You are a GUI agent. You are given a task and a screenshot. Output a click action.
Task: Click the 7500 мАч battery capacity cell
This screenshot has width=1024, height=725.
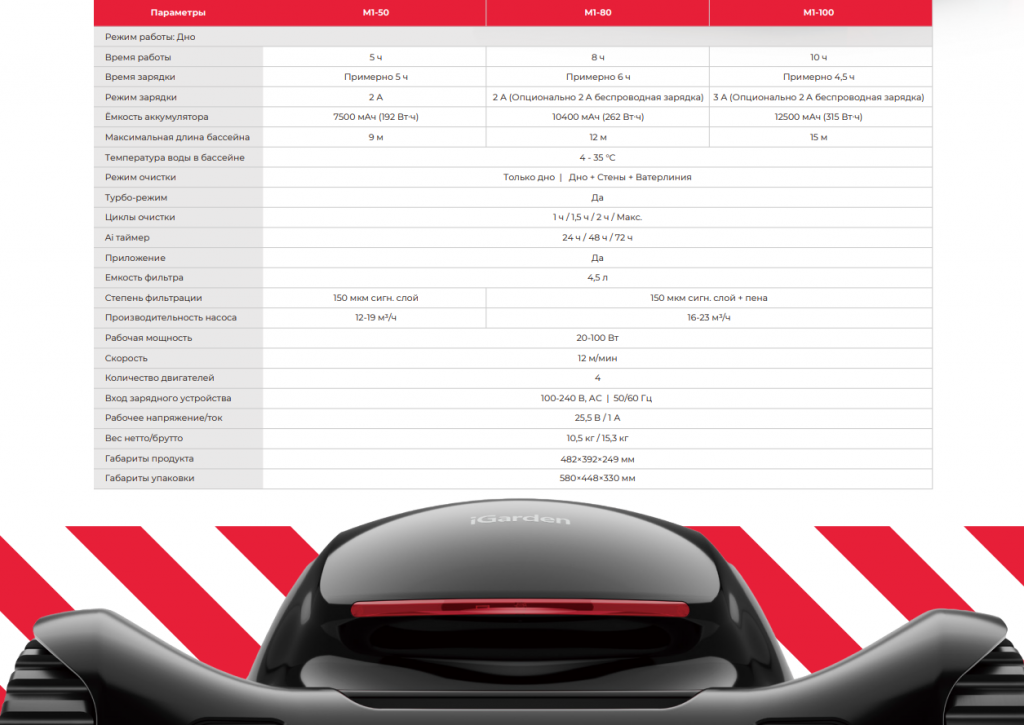[376, 117]
